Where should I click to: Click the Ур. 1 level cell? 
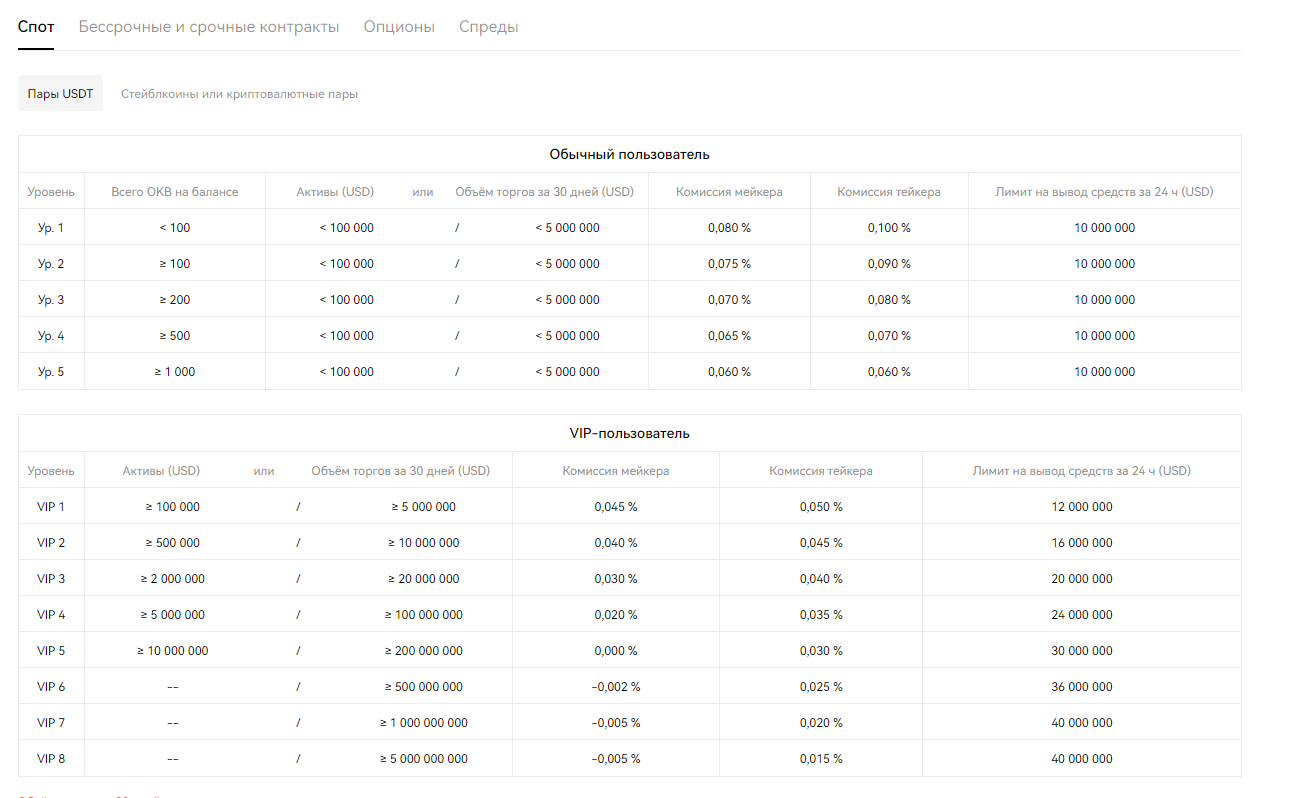tap(51, 228)
